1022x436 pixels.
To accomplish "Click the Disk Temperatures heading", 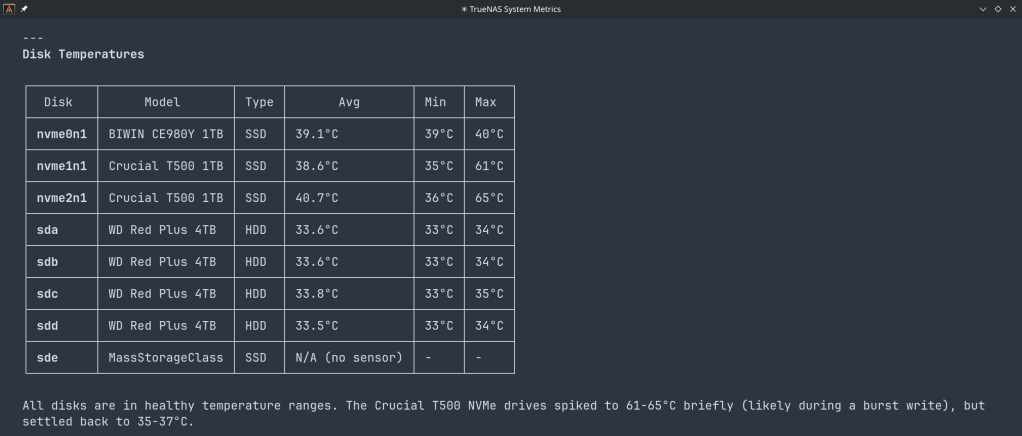I will 83,54.
